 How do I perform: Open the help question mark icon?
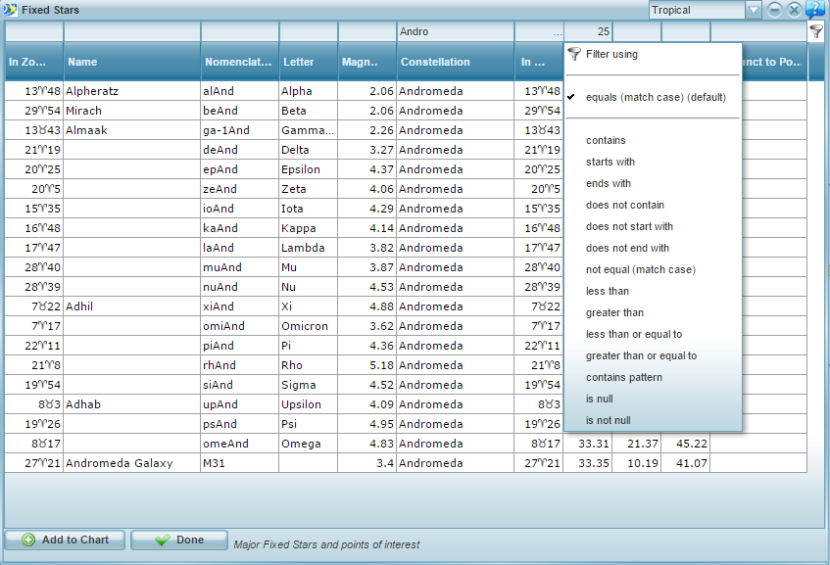click(x=815, y=10)
